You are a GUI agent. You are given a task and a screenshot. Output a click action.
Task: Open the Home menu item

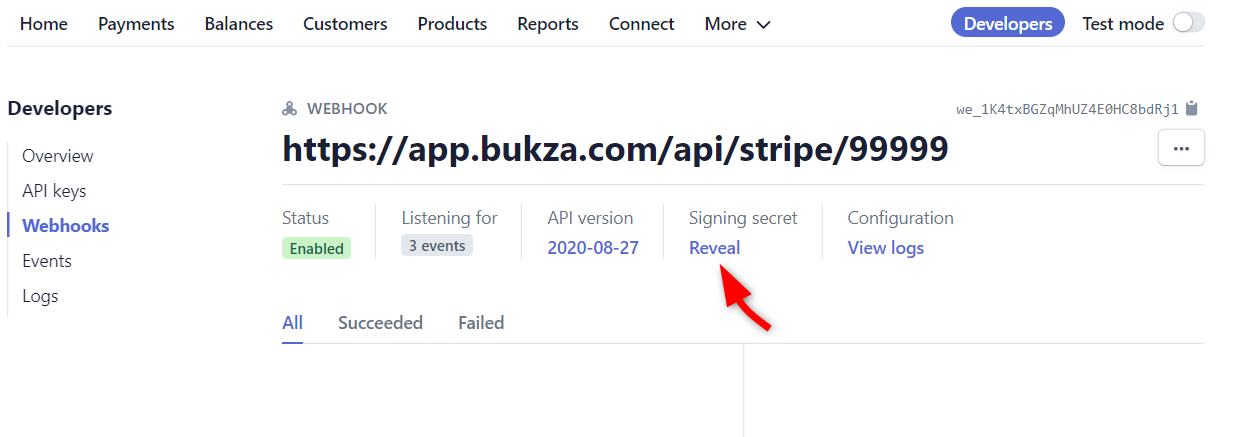point(44,24)
